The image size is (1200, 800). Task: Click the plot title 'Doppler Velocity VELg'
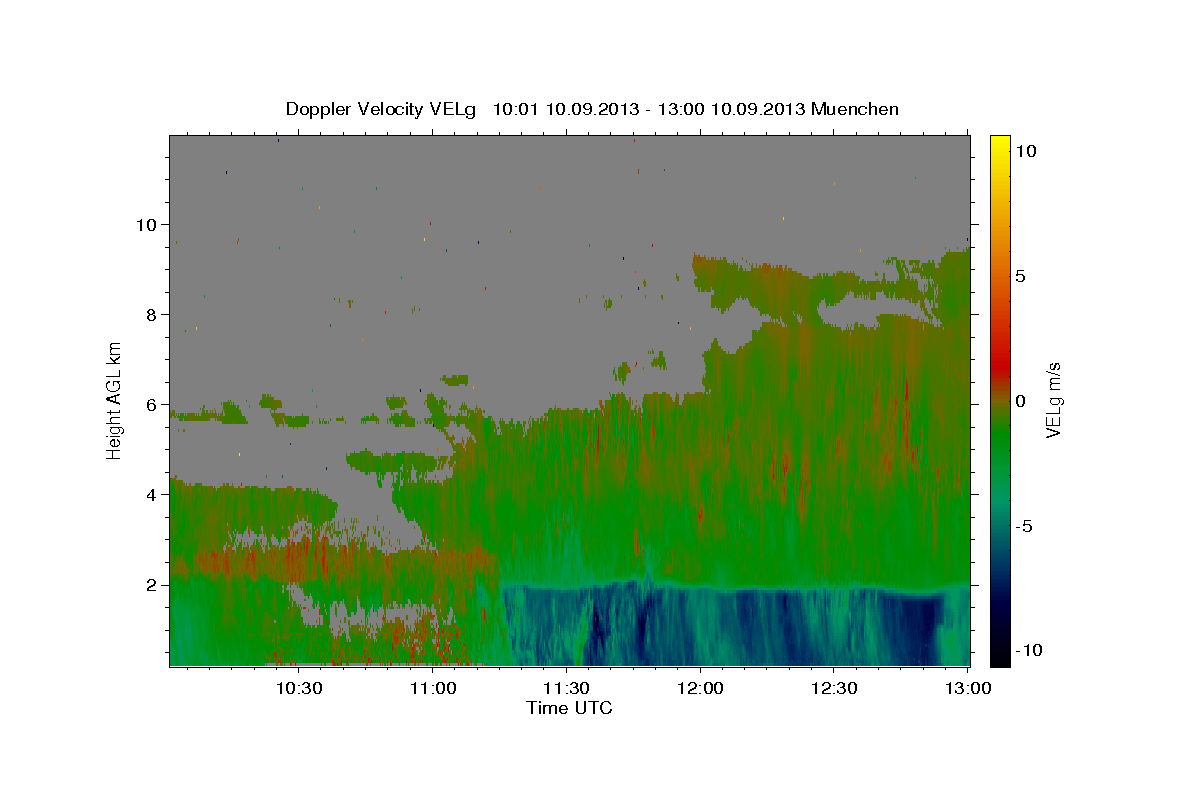(382, 109)
